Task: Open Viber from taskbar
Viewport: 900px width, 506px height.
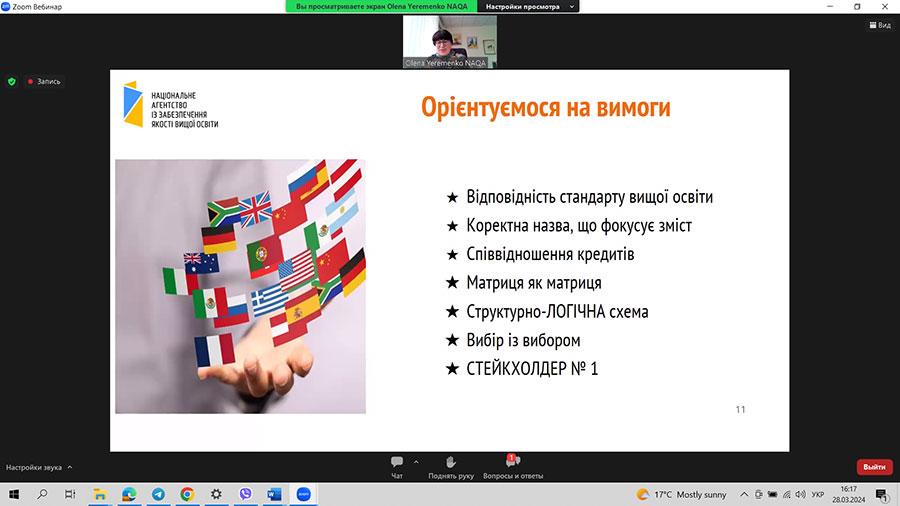Action: click(245, 494)
